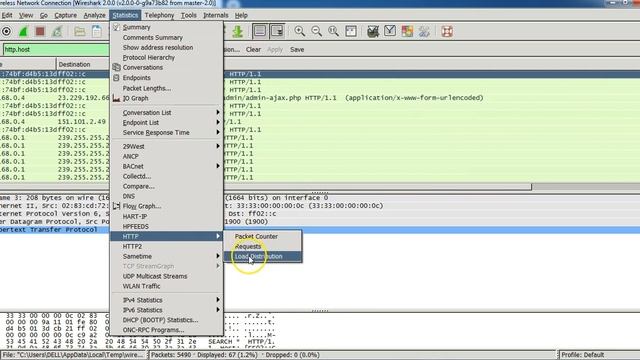Image resolution: width=640 pixels, height=360 pixels.
Task: Expand Service Response Time submenu arrow
Action: [218, 132]
